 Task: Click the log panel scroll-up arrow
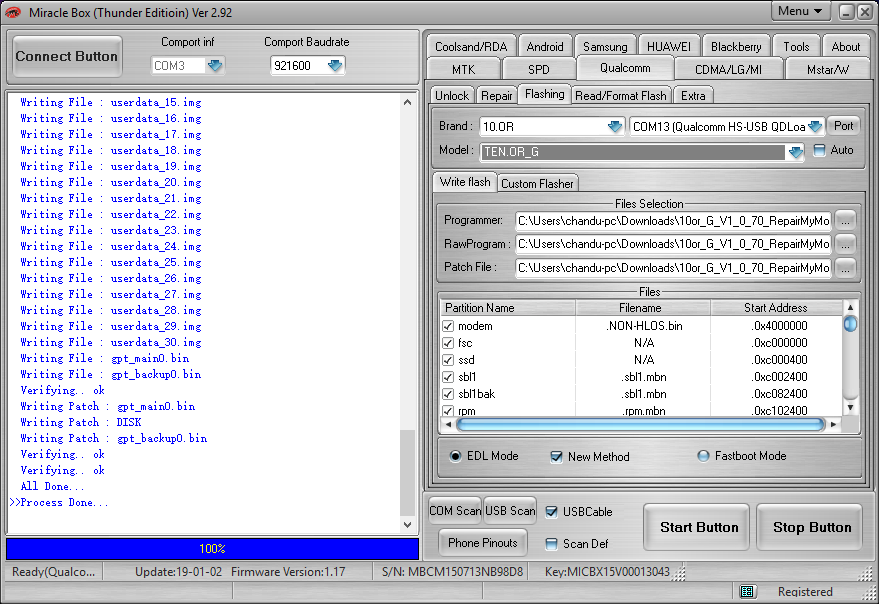tap(408, 102)
